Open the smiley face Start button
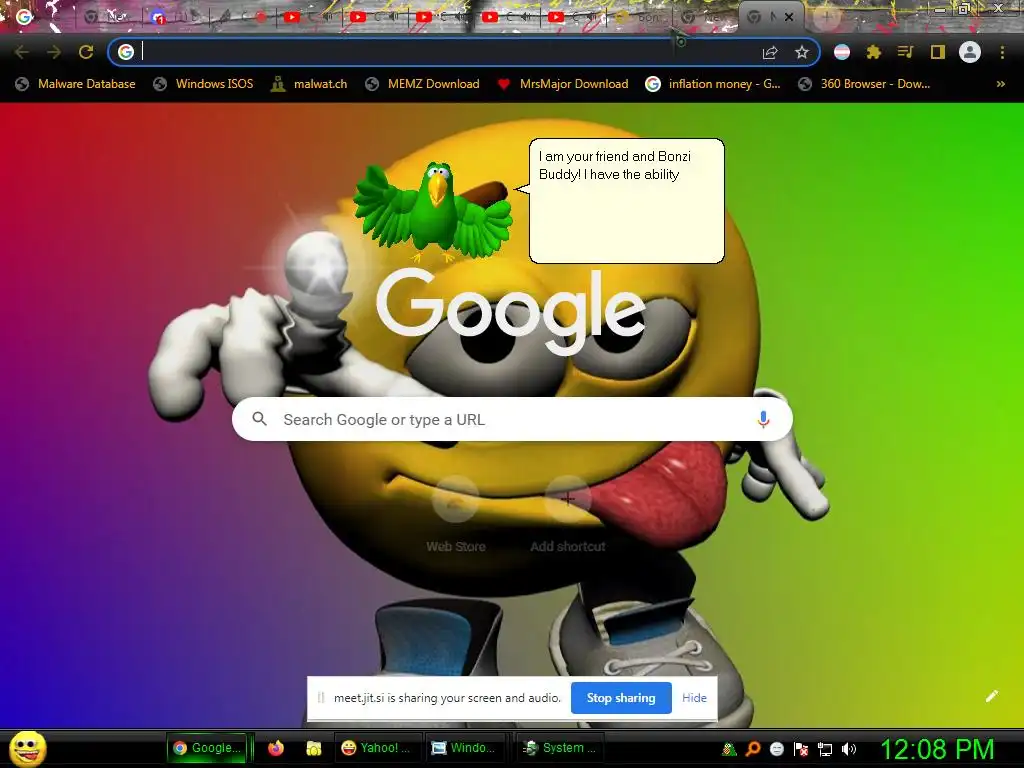The width and height of the screenshot is (1024, 768). pyautogui.click(x=28, y=748)
